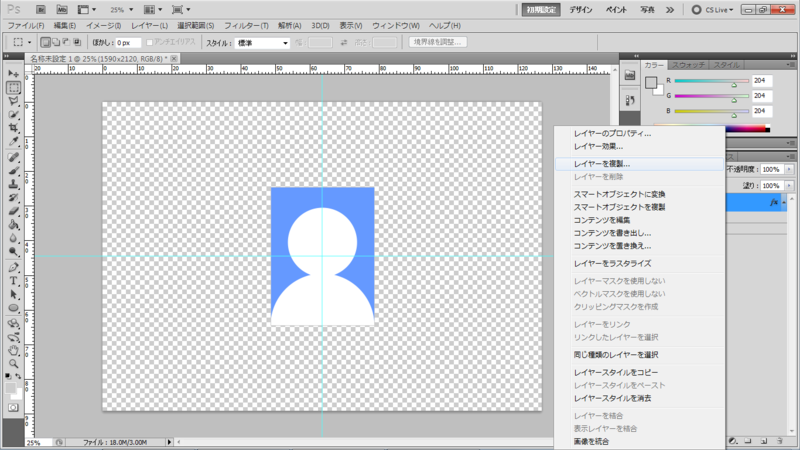Image resolution: width=800 pixels, height=450 pixels.
Task: Click the foreground color swatch in カラー panel
Action: tap(651, 83)
